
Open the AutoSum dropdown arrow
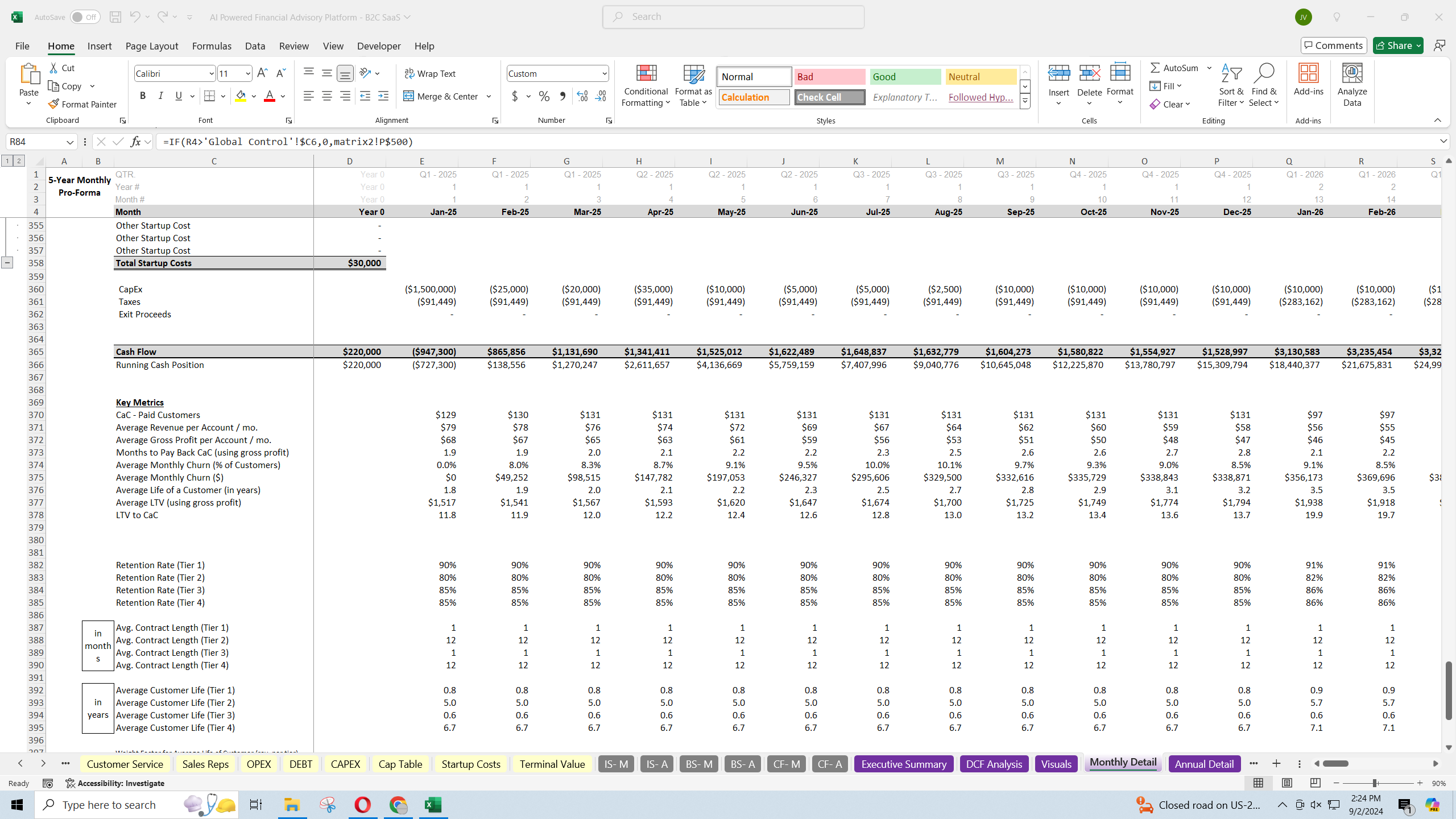pos(1209,68)
